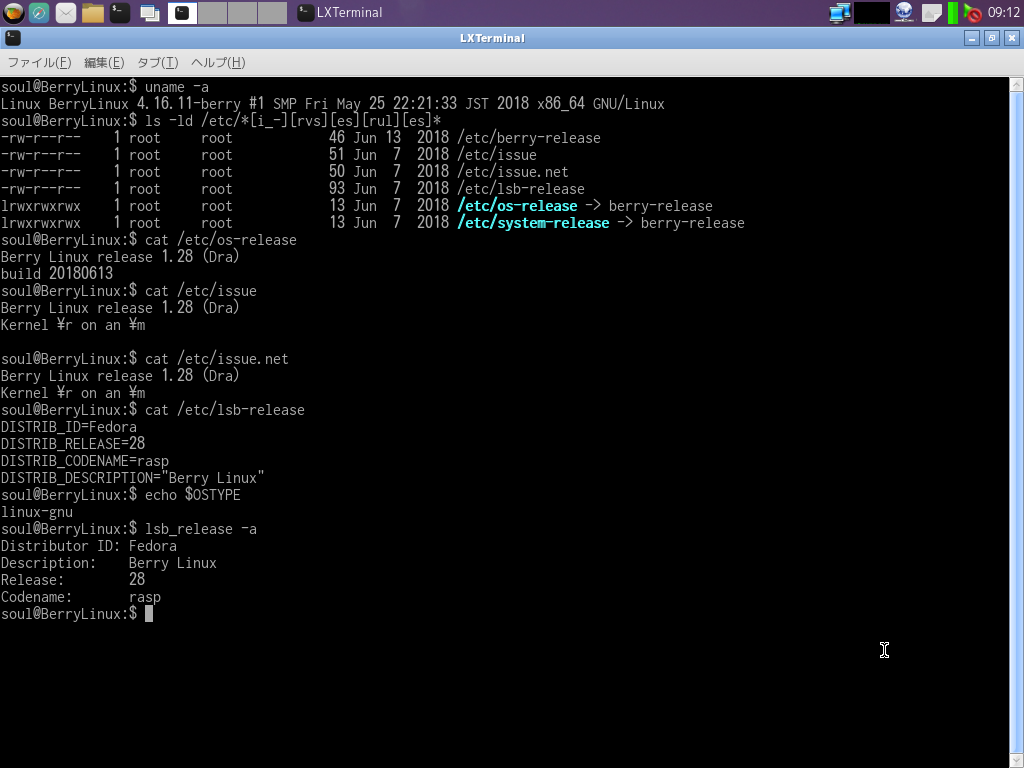Image resolution: width=1024 pixels, height=768 pixels.
Task: Open the 編集(E) menu
Action: click(104, 63)
